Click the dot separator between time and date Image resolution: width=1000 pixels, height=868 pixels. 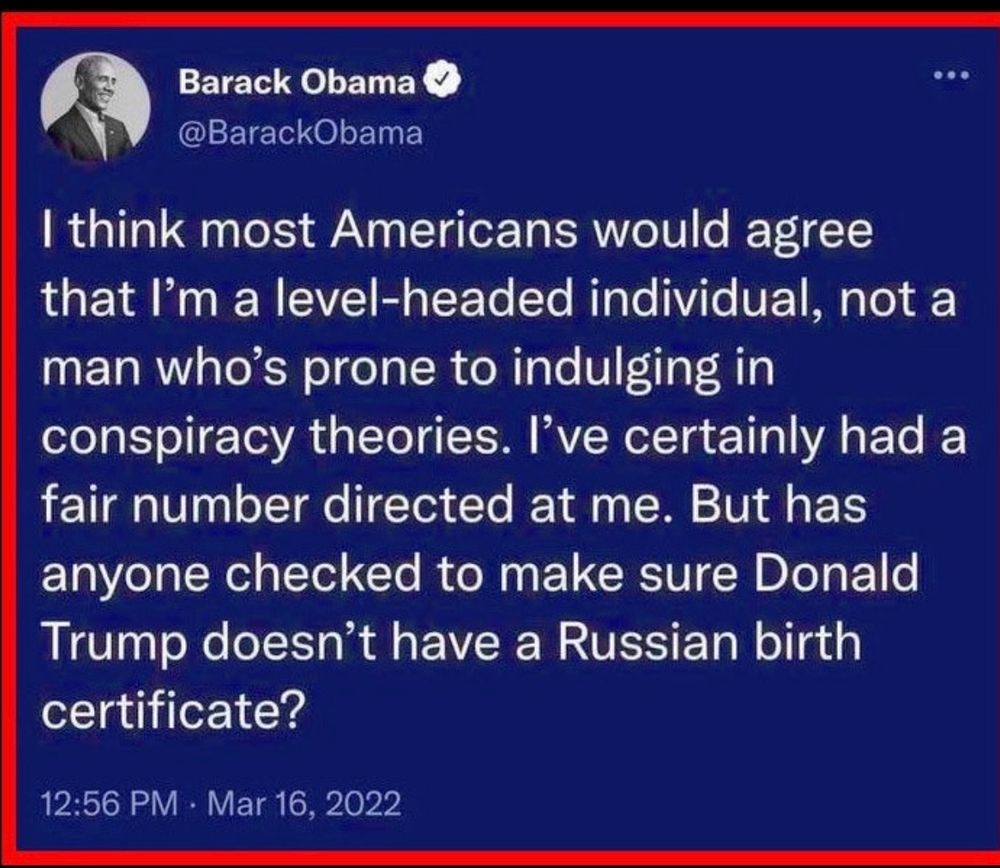click(x=193, y=804)
